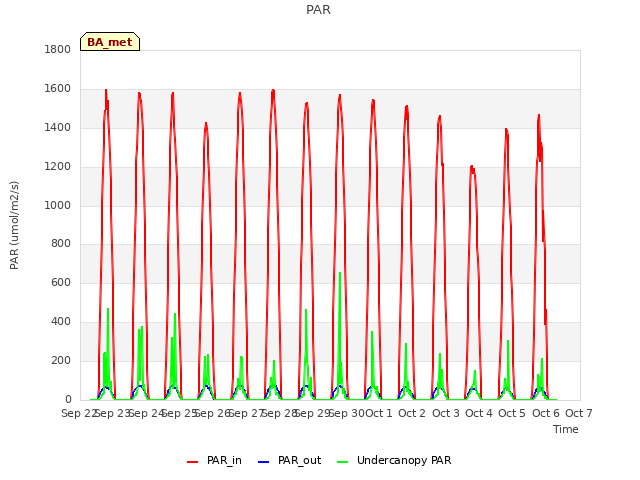Click the BA_met annotation label
Viewport: 640px width, 480px height.
tap(110, 42)
